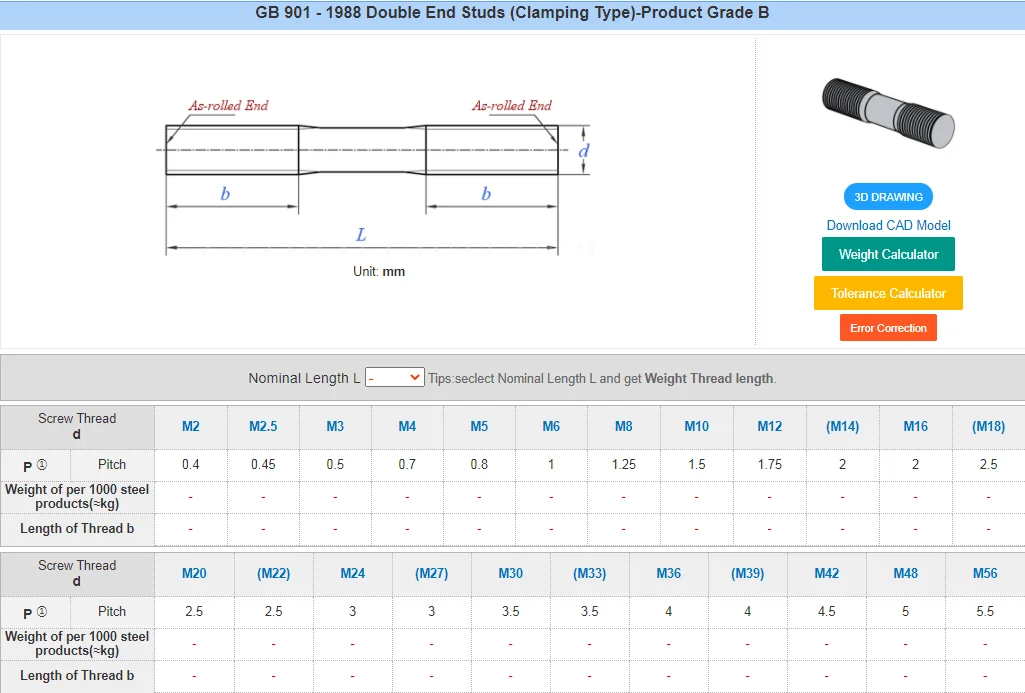Screen dimensions: 1025x693
Task: Click the M56 thread column header
Action: [985, 573]
